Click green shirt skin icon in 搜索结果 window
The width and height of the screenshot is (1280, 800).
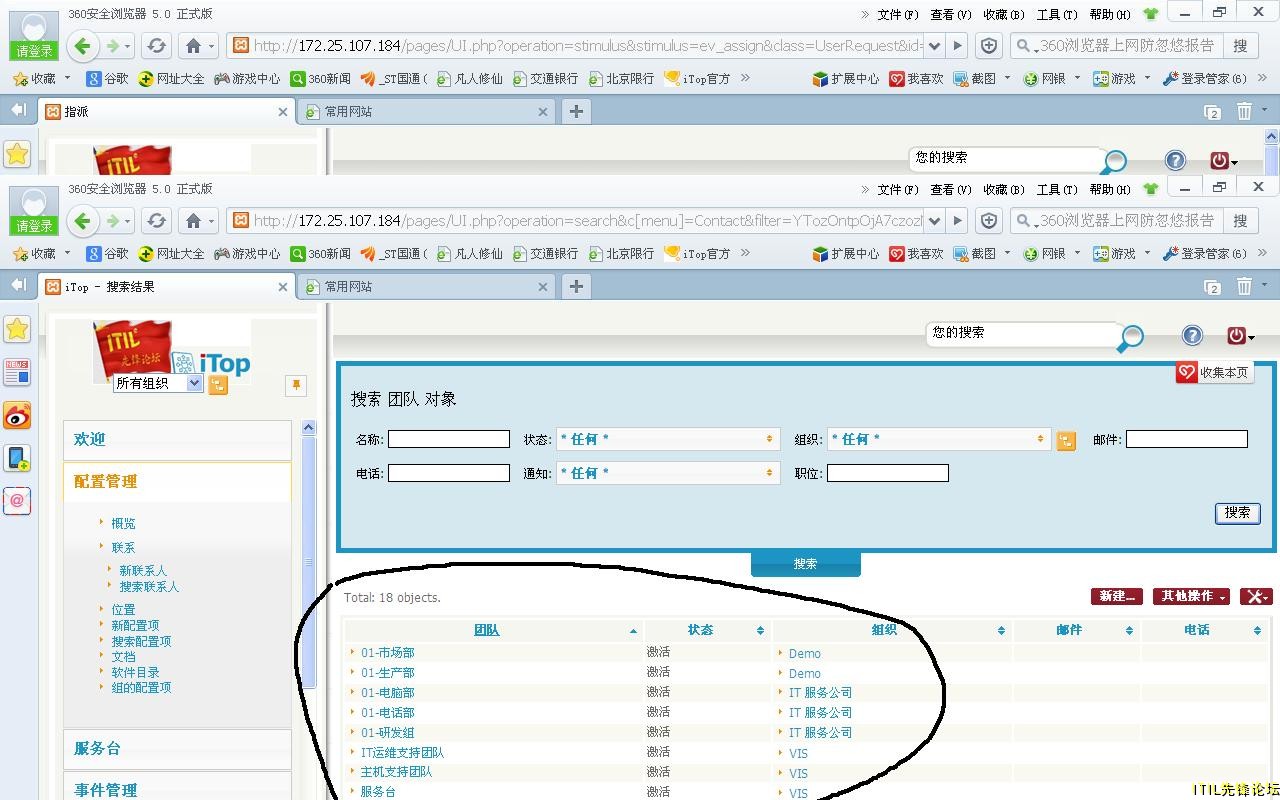click(1151, 188)
